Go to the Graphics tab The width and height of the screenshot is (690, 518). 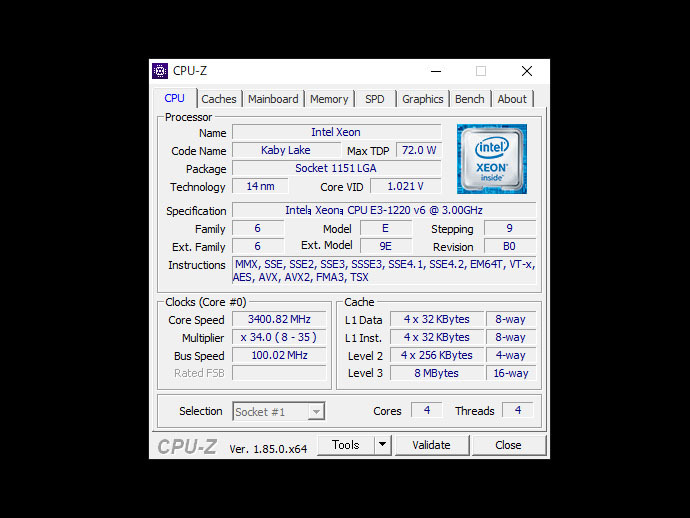coord(422,99)
